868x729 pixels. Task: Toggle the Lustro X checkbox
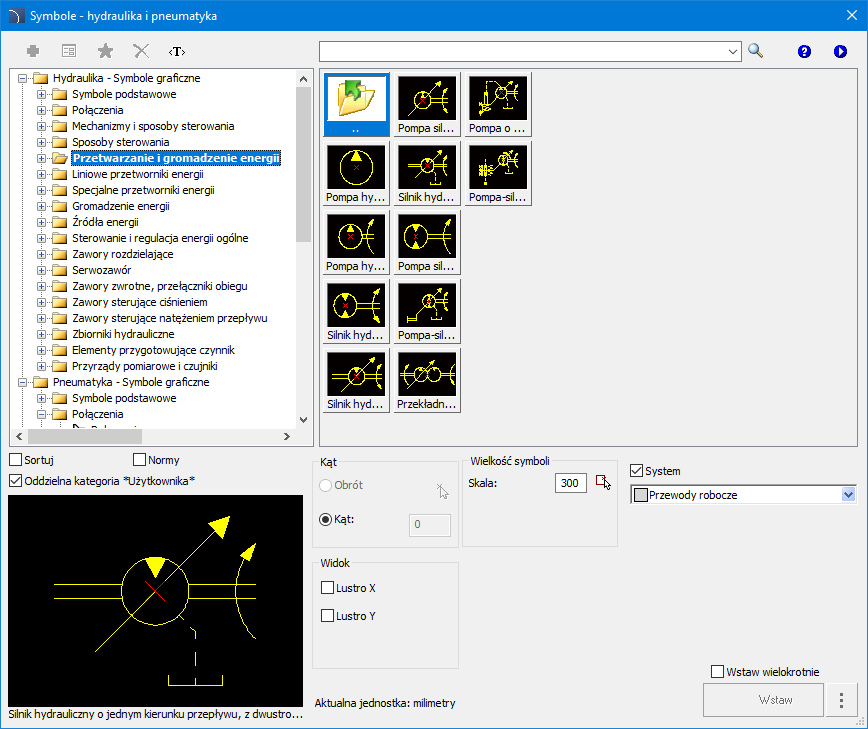327,588
